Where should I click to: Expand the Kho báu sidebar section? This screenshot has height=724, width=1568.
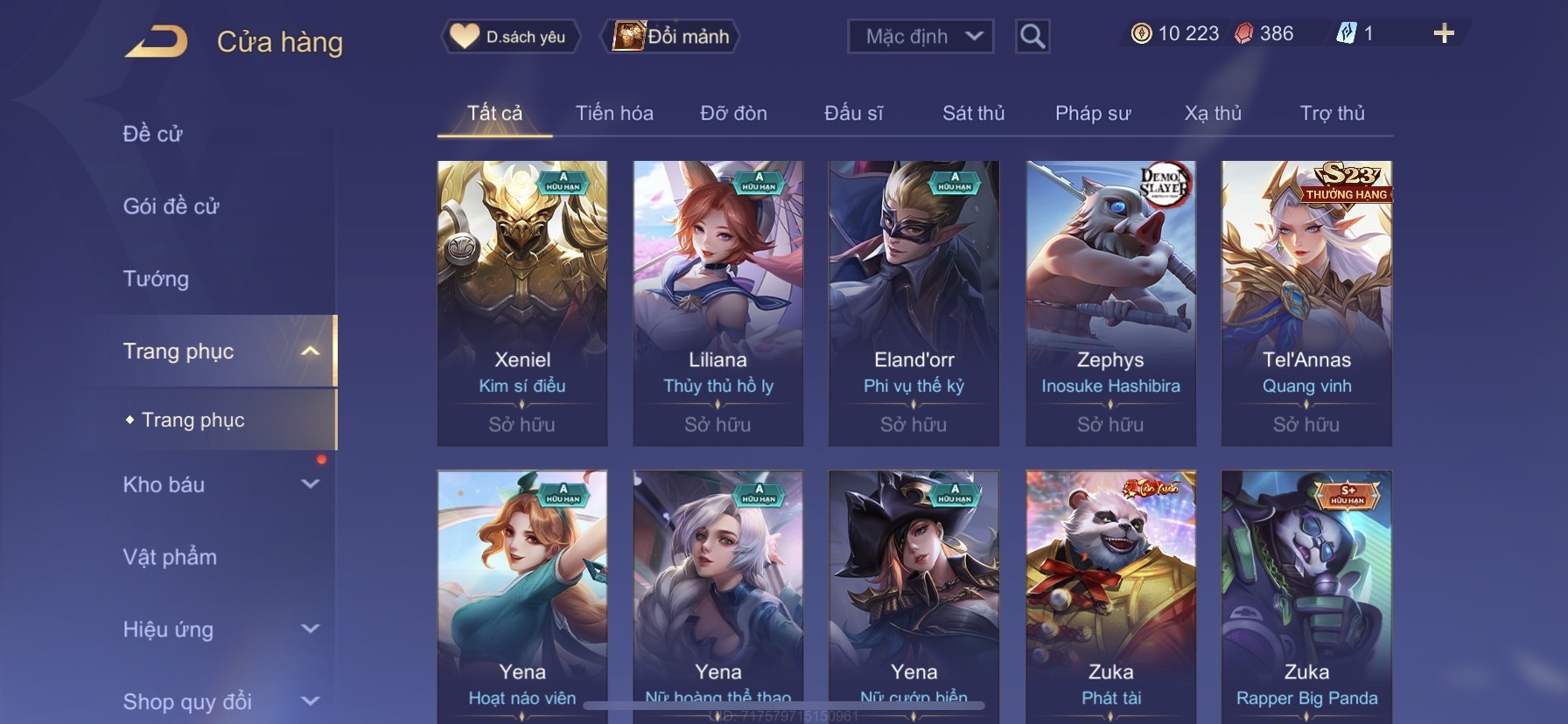[x=310, y=484]
